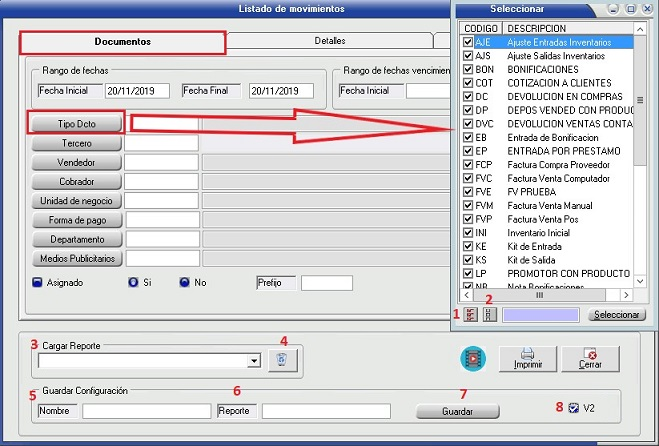This screenshot has width=659, height=446.
Task: Uncheck the FVP Factura Venta Pos checkbox
Action: coord(468,218)
